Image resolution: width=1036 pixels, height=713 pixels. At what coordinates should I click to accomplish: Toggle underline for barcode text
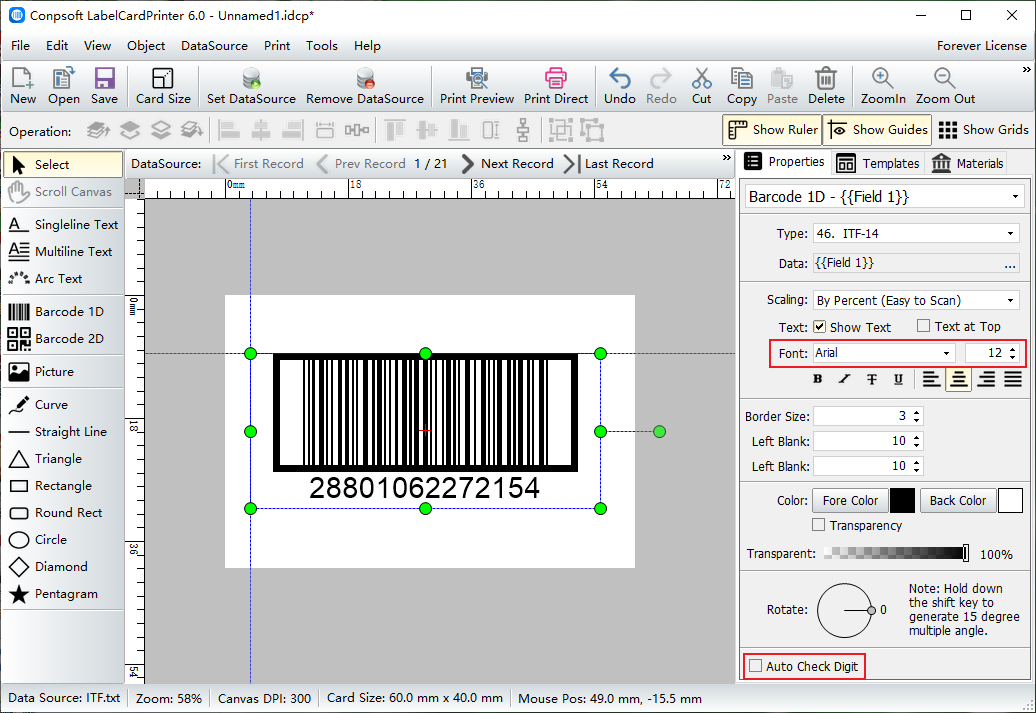click(x=899, y=379)
